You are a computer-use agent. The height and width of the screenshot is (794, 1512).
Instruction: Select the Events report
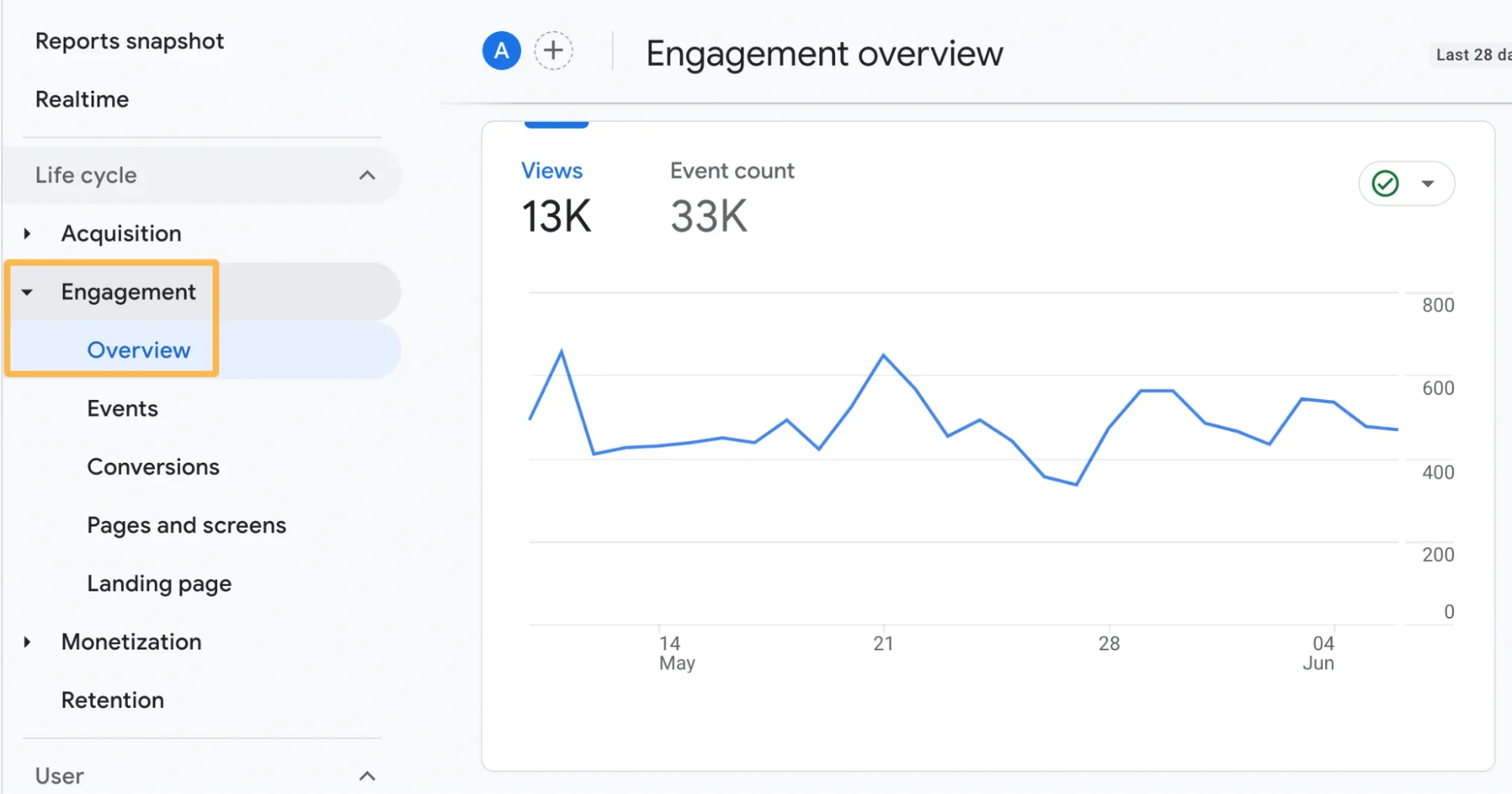(122, 408)
